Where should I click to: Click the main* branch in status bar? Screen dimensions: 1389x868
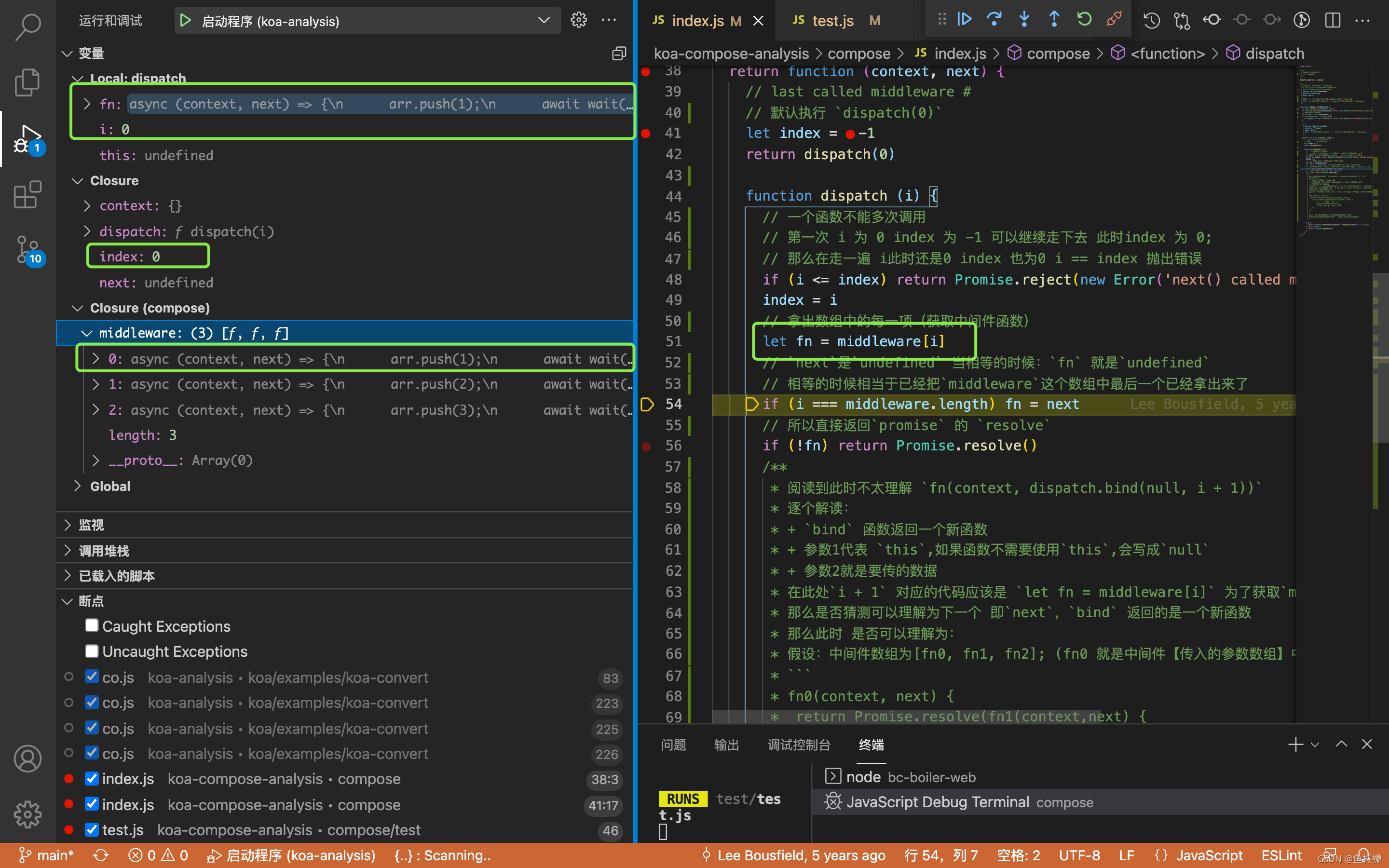point(47,855)
